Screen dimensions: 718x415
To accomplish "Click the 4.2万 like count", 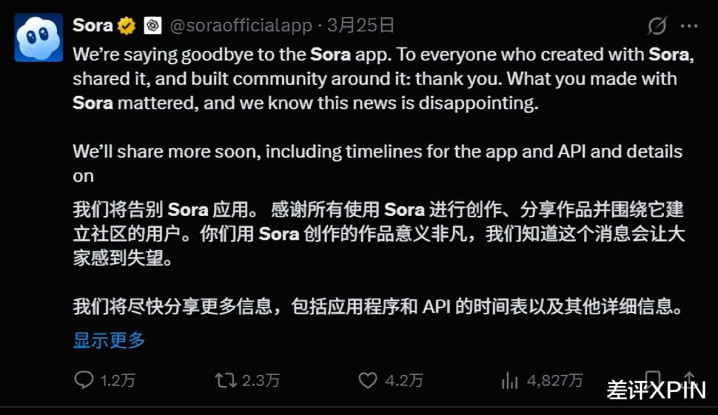I will pyautogui.click(x=404, y=380).
